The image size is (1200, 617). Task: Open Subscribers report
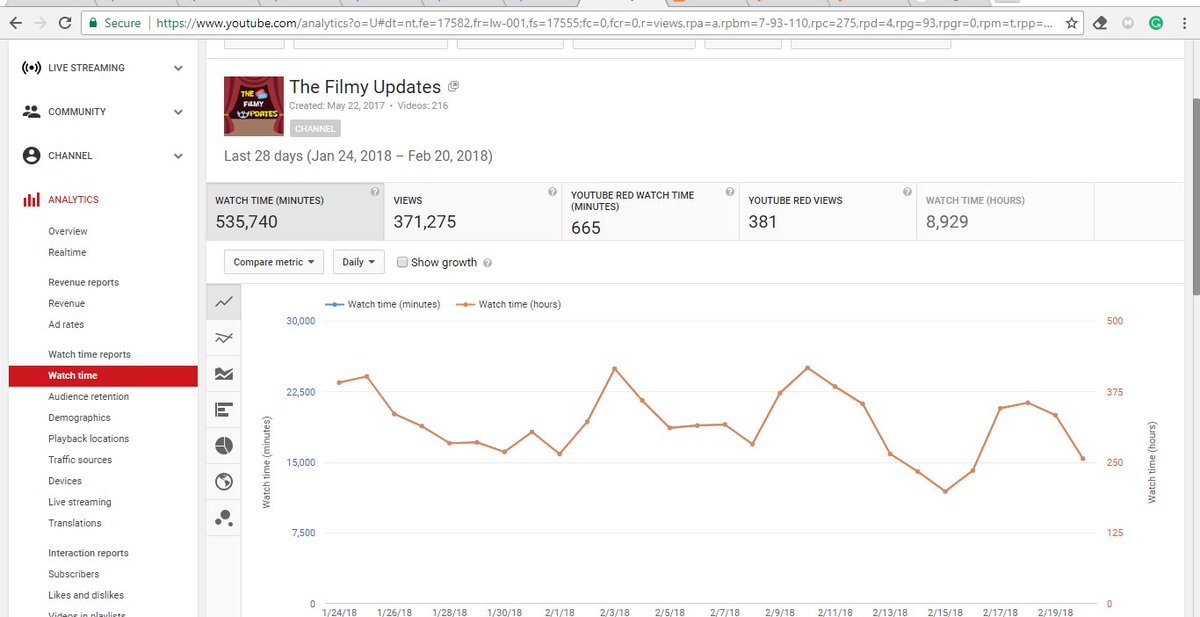click(x=74, y=573)
